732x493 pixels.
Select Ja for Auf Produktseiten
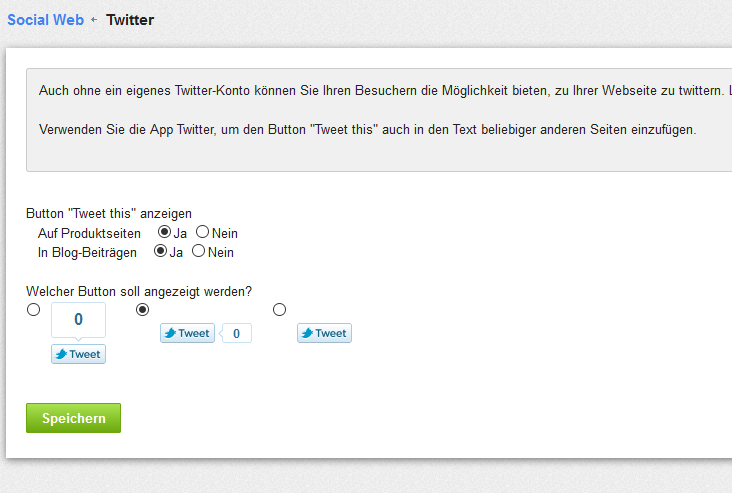(164, 233)
